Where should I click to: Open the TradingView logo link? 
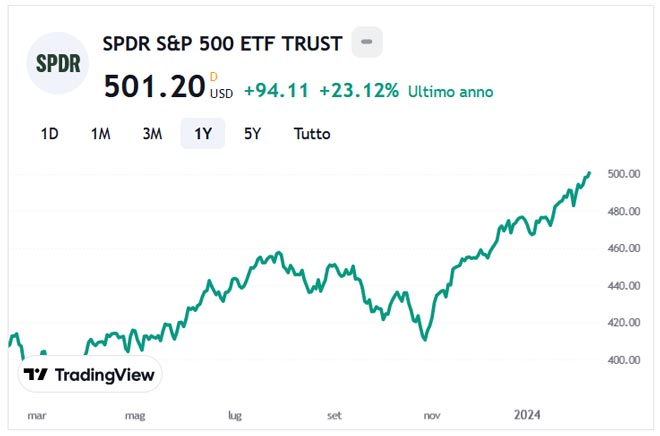coord(90,375)
